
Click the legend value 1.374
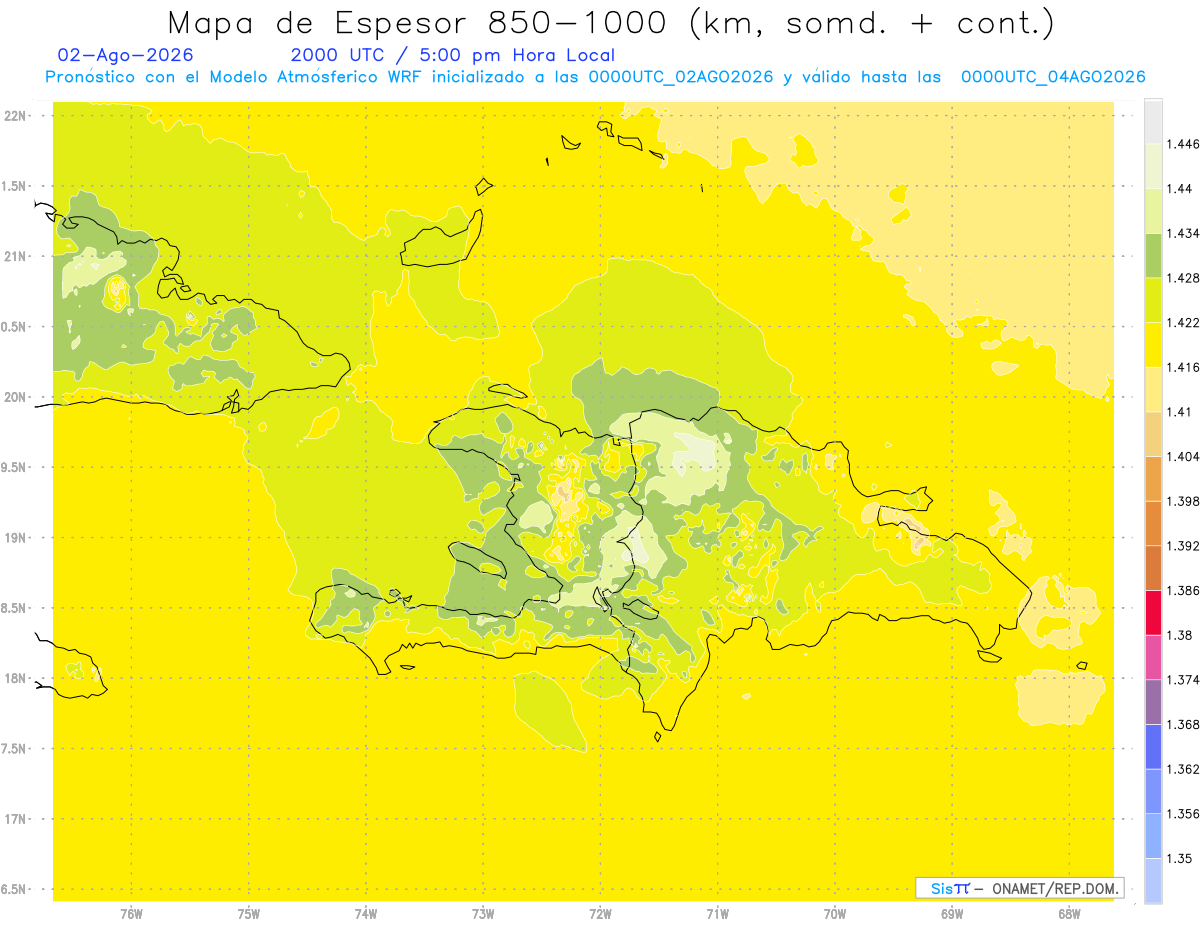click(1185, 680)
